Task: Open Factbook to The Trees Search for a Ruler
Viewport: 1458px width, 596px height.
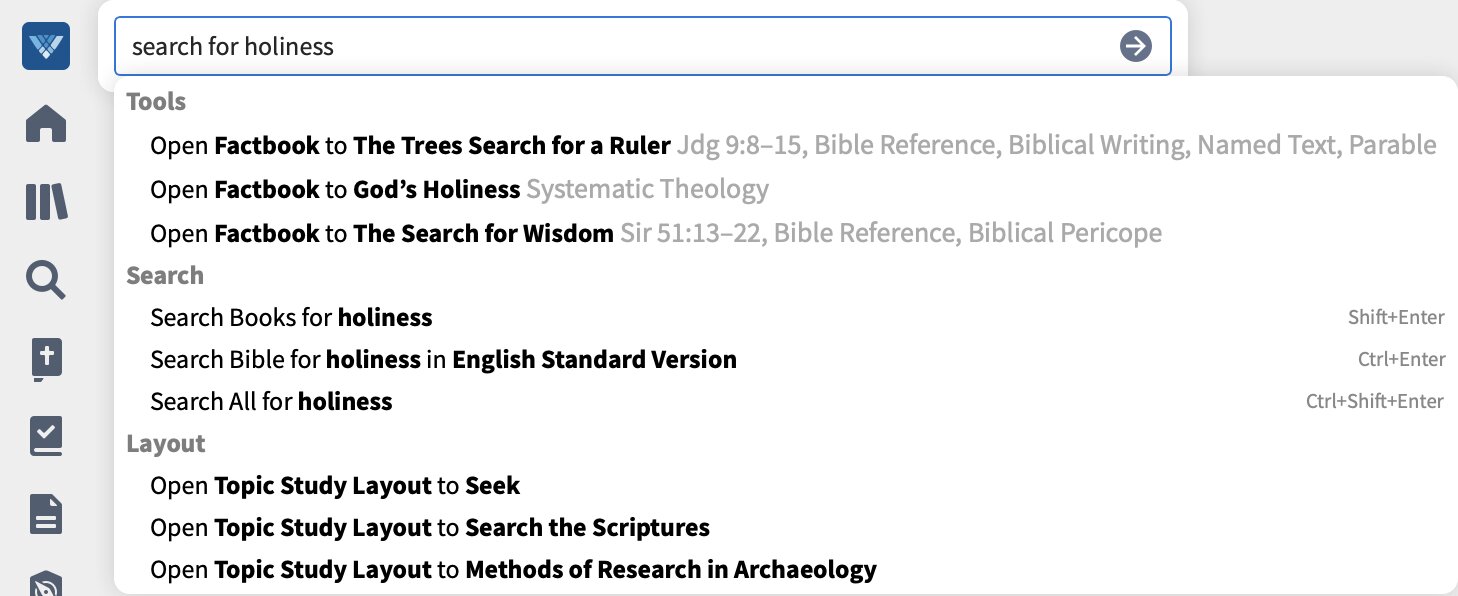Action: pos(785,146)
